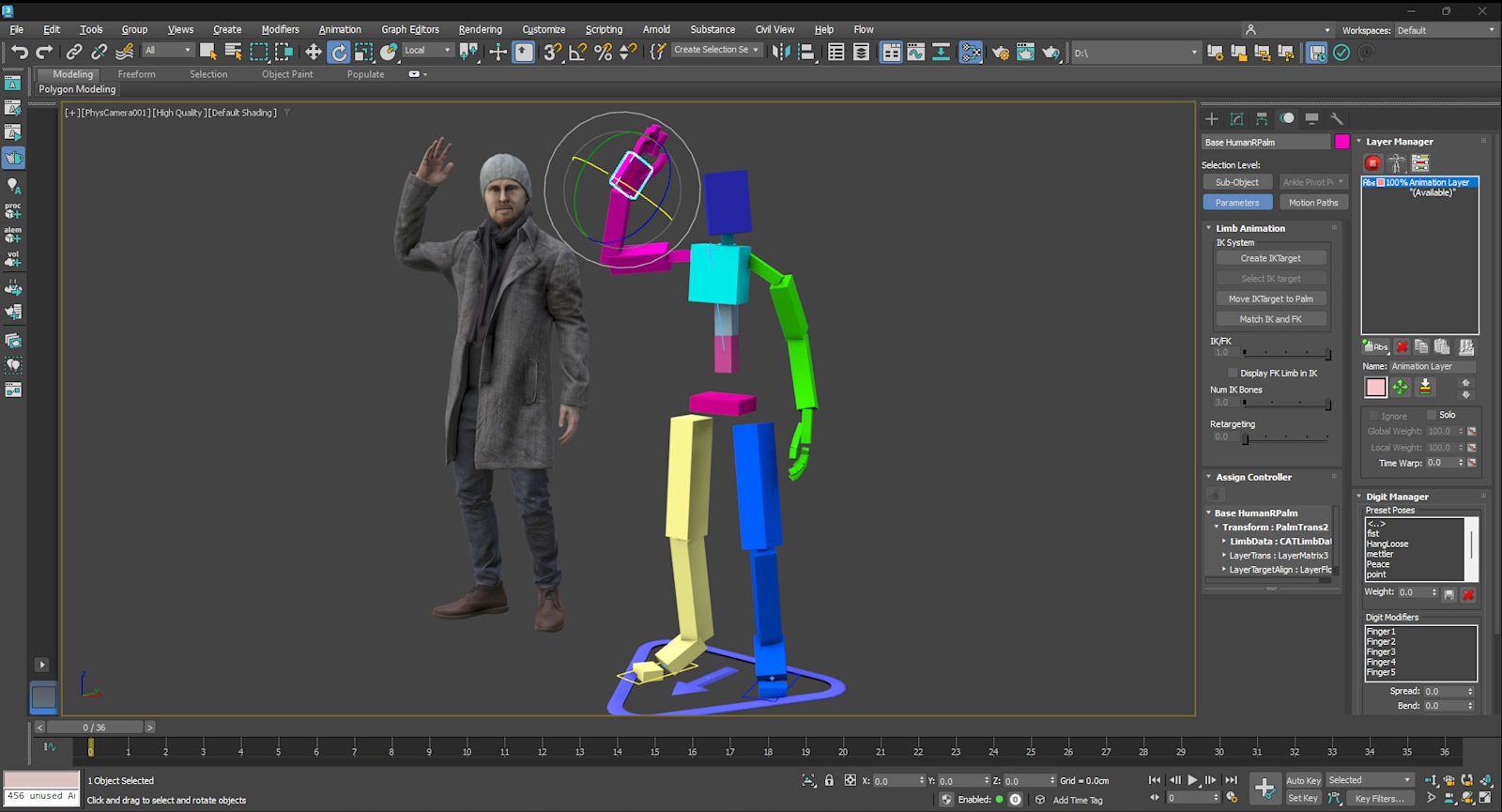
Task: Open the Create panel plus tab
Action: coord(1212,119)
